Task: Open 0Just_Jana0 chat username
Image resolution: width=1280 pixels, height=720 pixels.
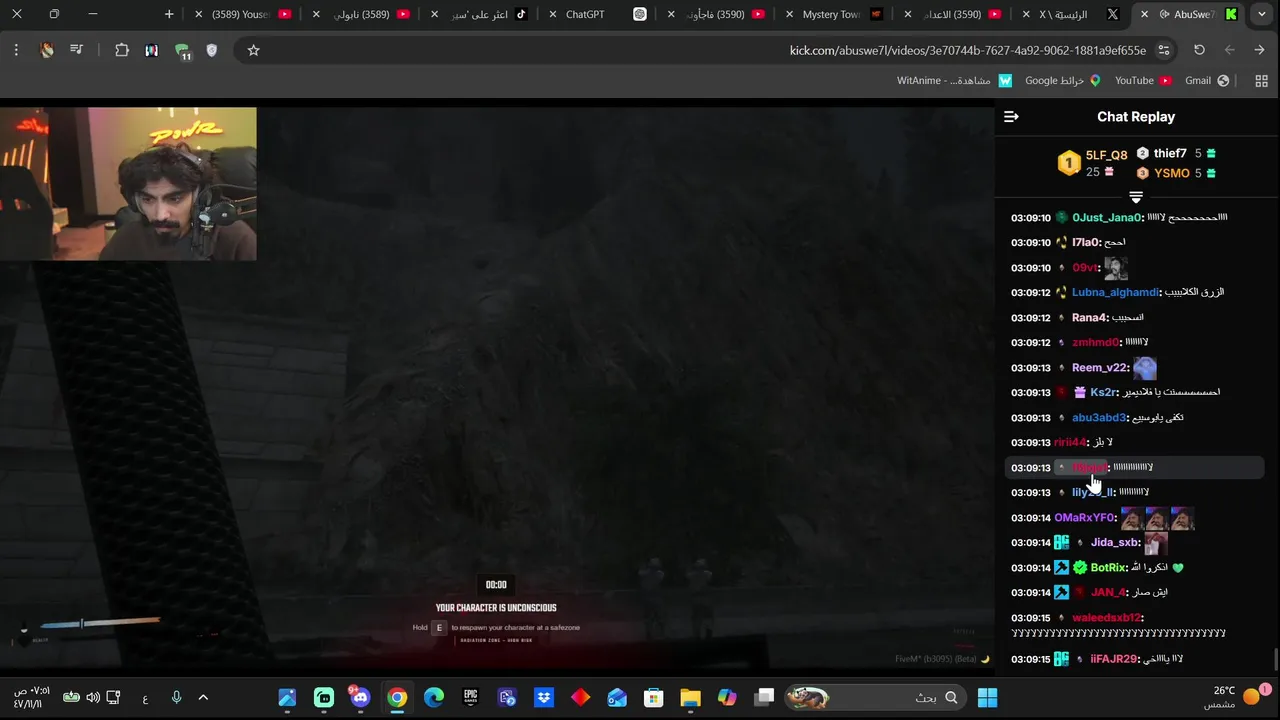Action: click(1106, 218)
